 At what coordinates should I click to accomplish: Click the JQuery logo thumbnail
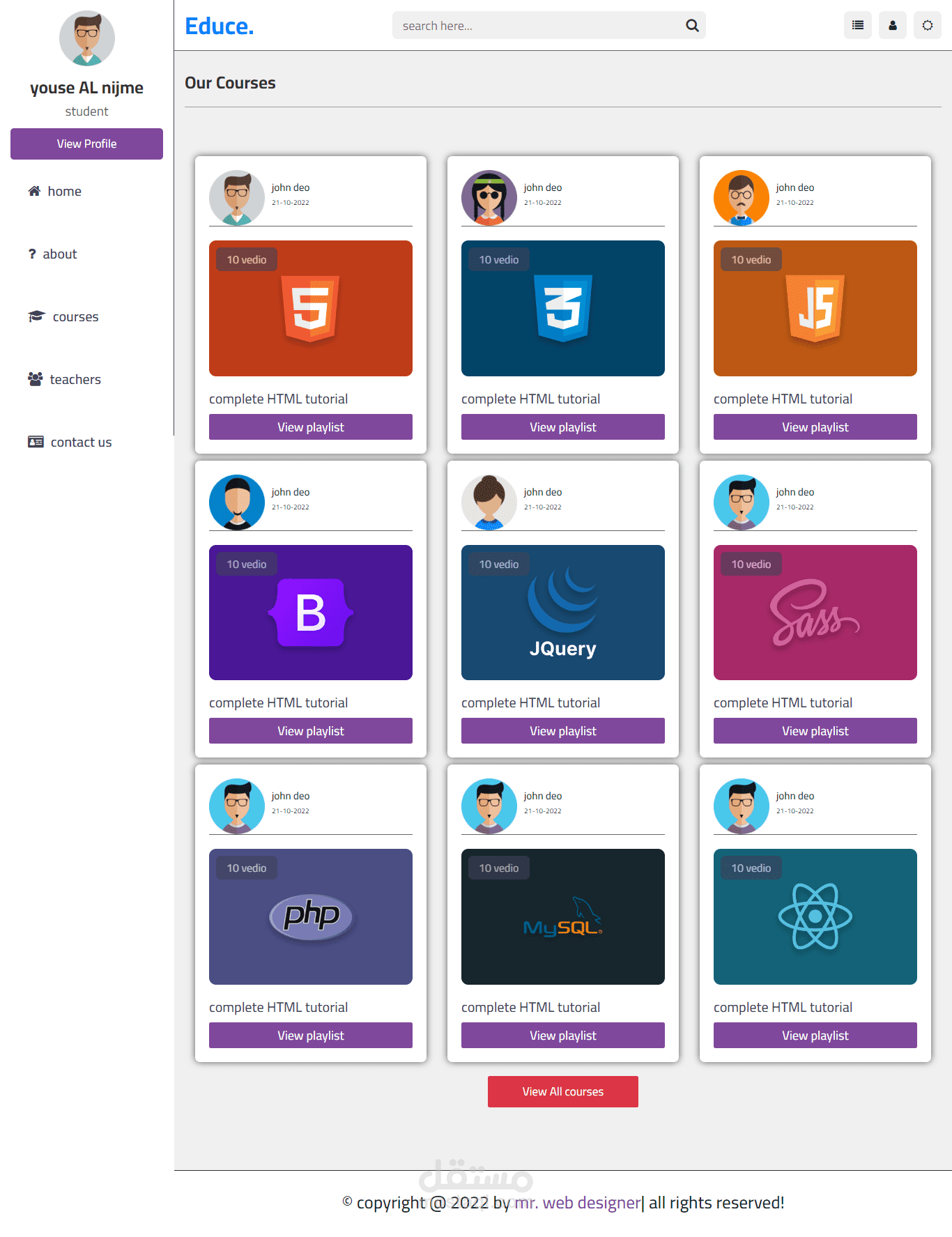click(x=563, y=613)
